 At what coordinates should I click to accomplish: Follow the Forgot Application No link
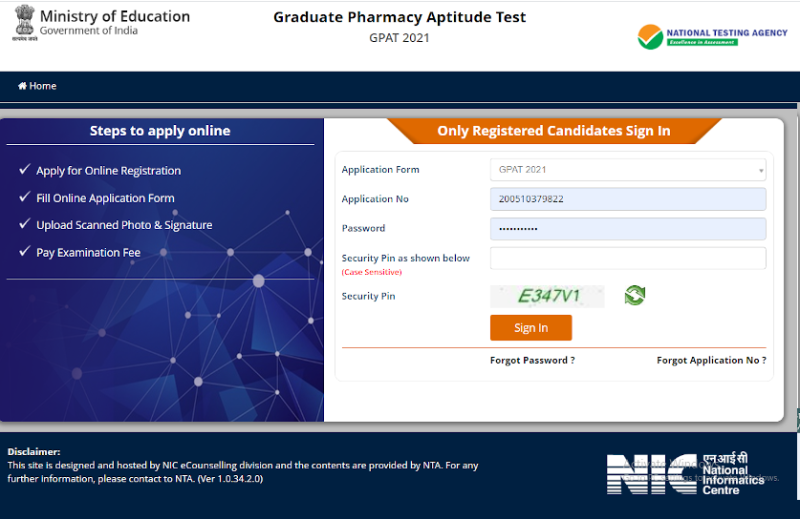click(x=711, y=360)
